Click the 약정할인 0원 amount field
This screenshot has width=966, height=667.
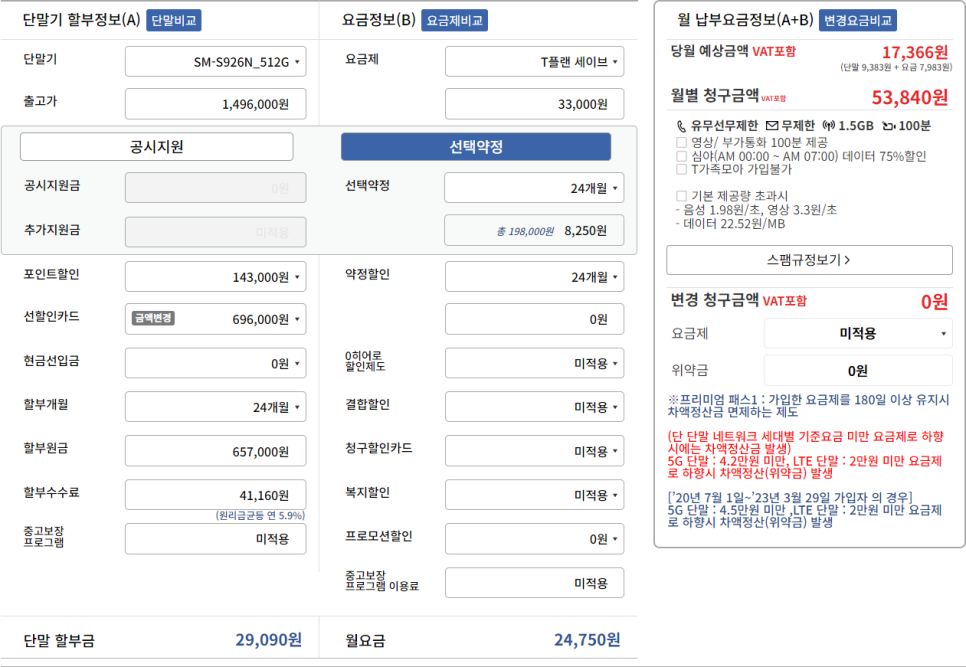[x=534, y=319]
